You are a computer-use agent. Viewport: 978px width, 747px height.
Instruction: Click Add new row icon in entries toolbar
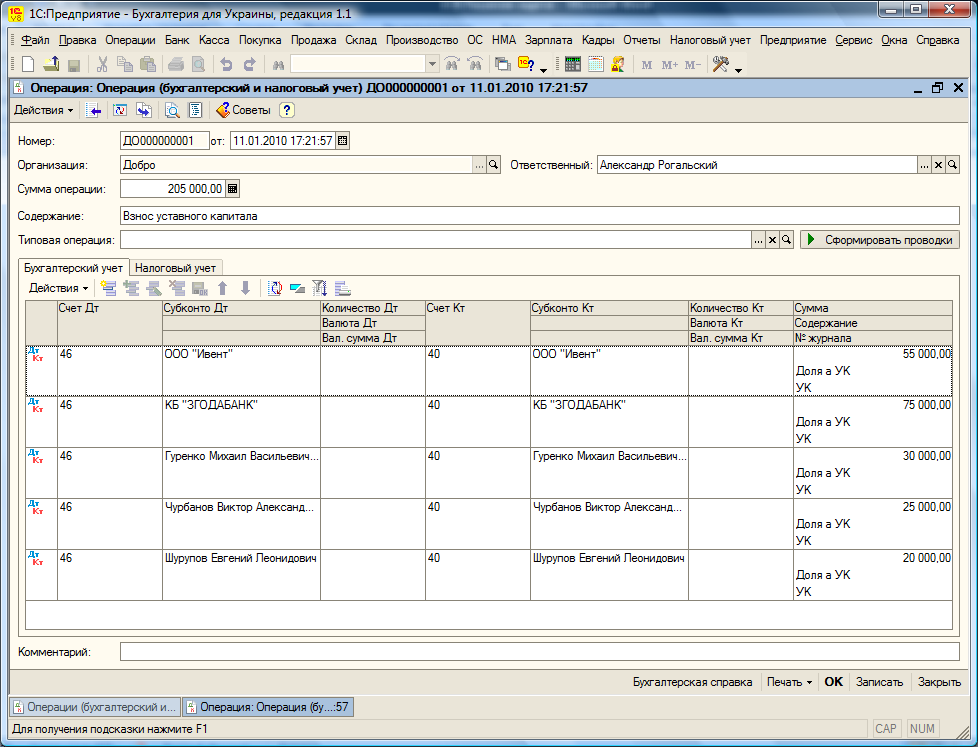point(109,288)
